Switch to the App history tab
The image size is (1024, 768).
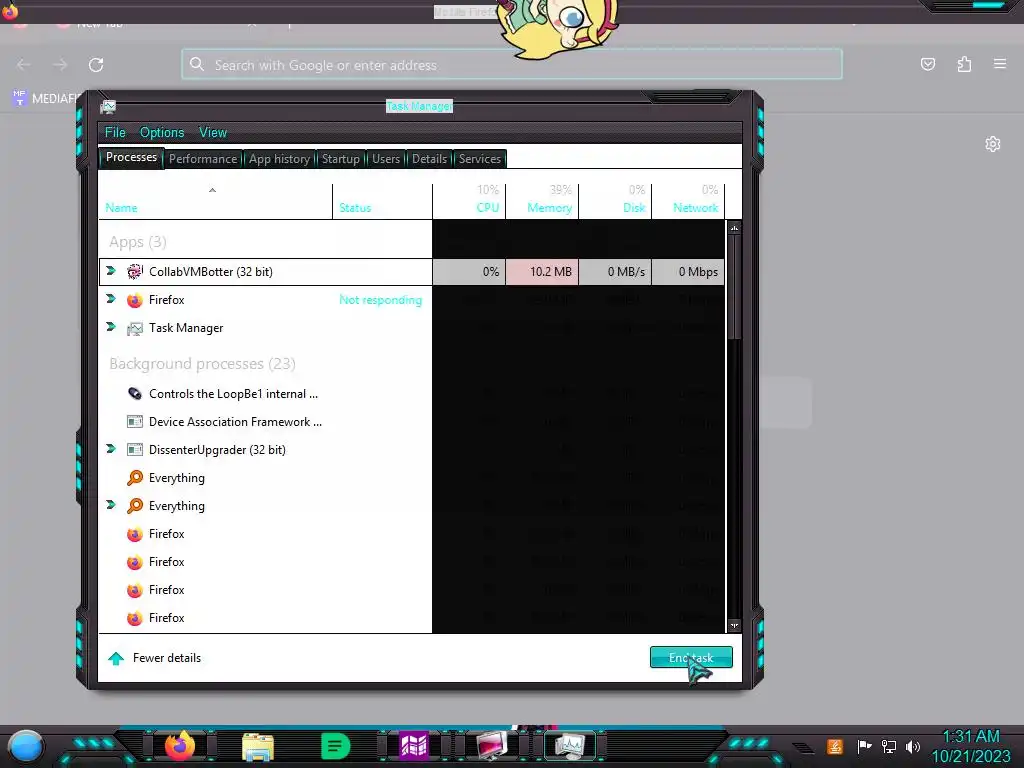pos(280,159)
